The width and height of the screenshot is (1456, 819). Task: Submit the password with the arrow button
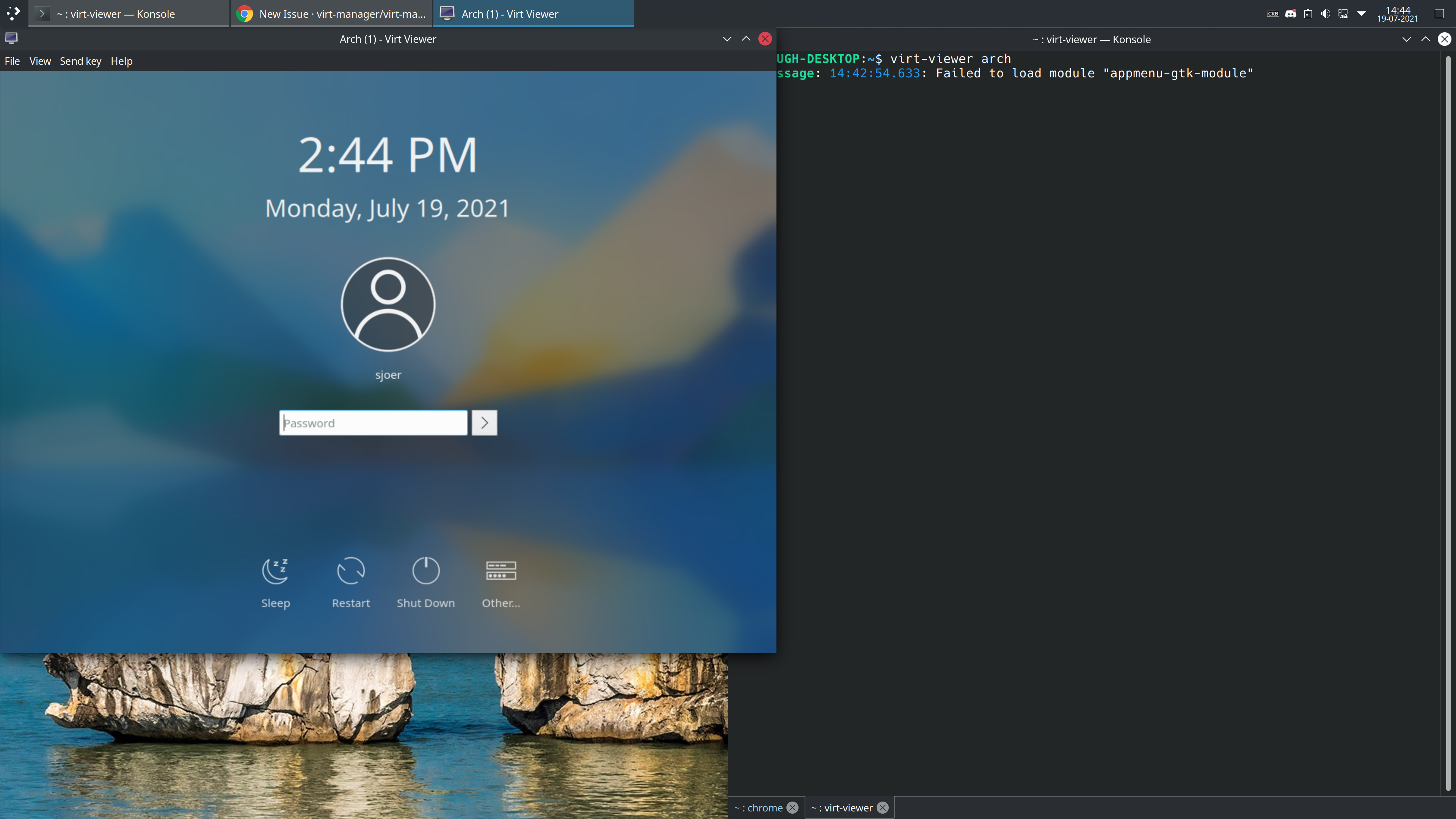(x=484, y=422)
